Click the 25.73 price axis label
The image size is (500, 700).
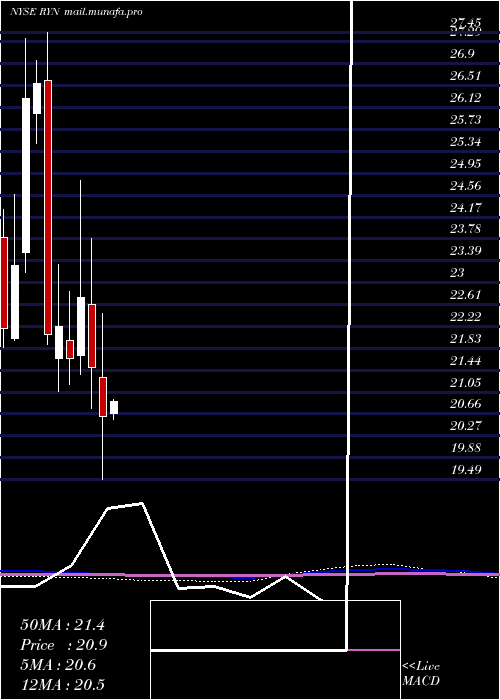465,120
